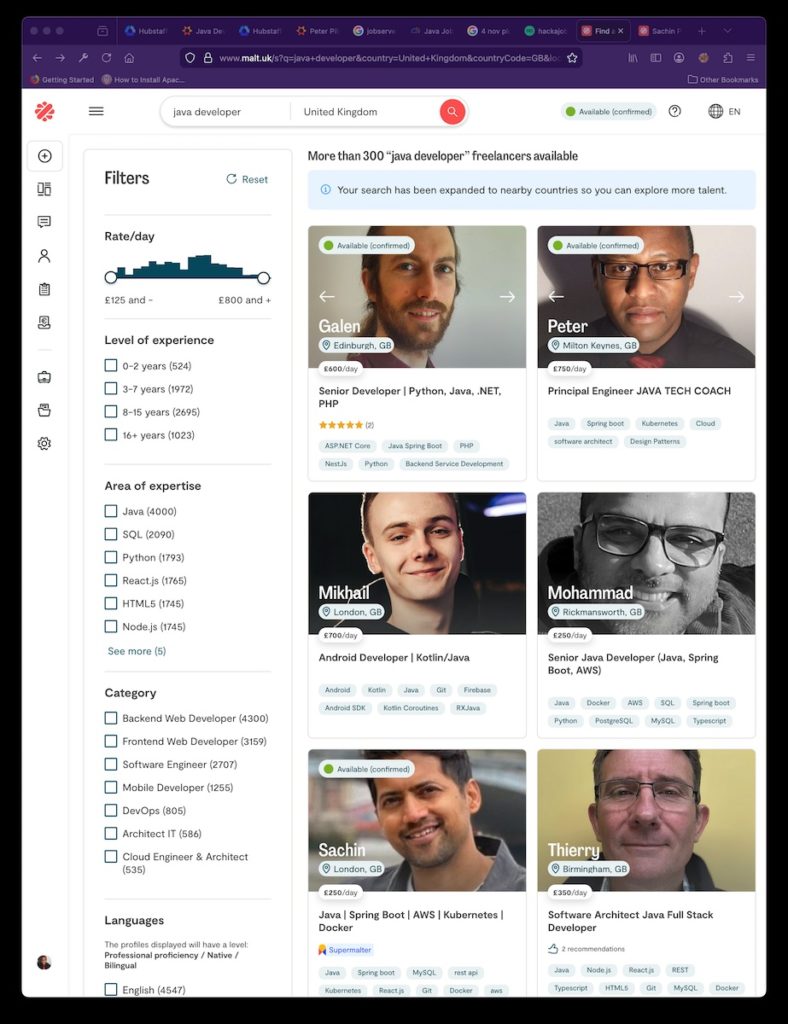Click the Reset filters link
This screenshot has width=788, height=1024.
247,179
